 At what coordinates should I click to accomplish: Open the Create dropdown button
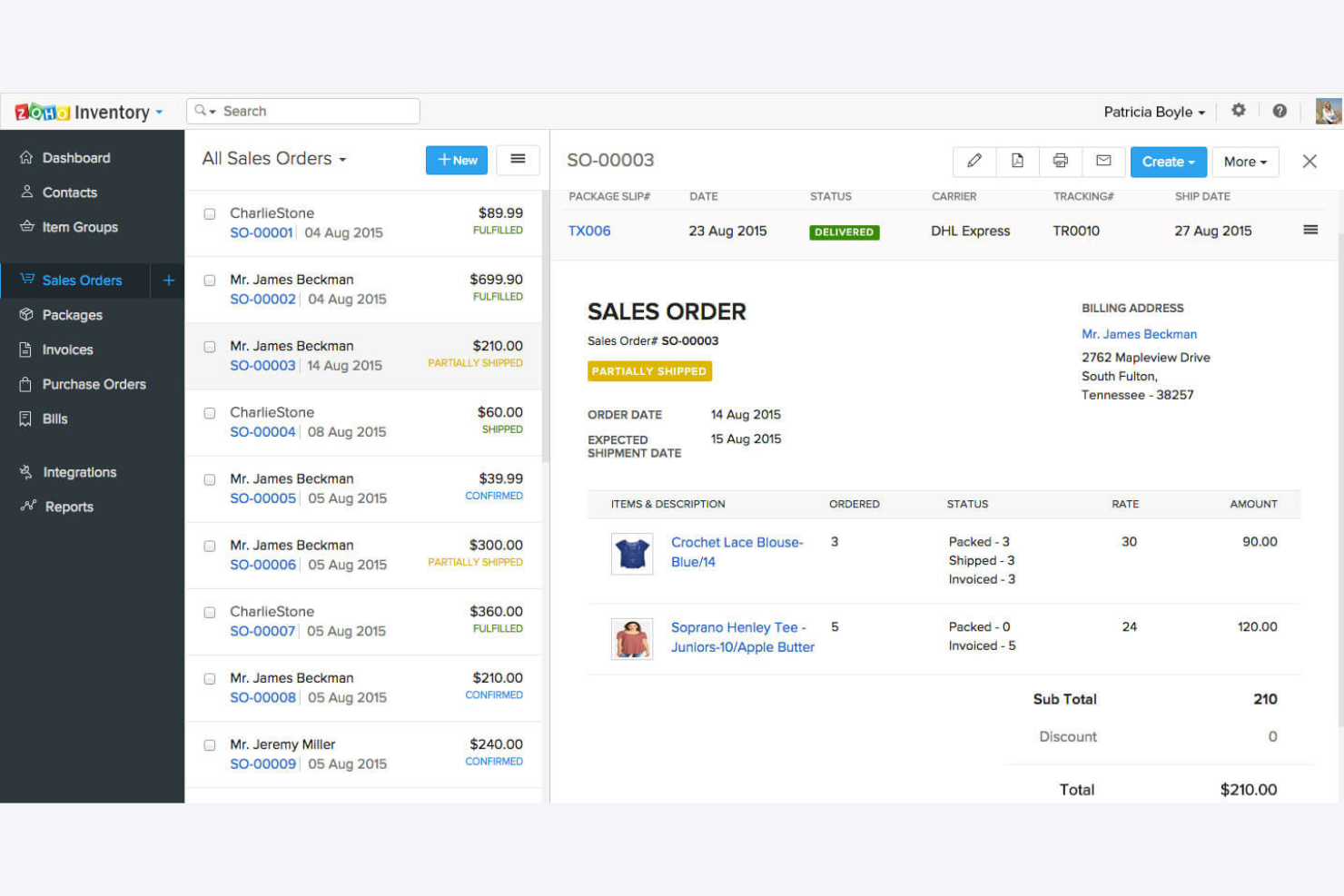pyautogui.click(x=1168, y=162)
